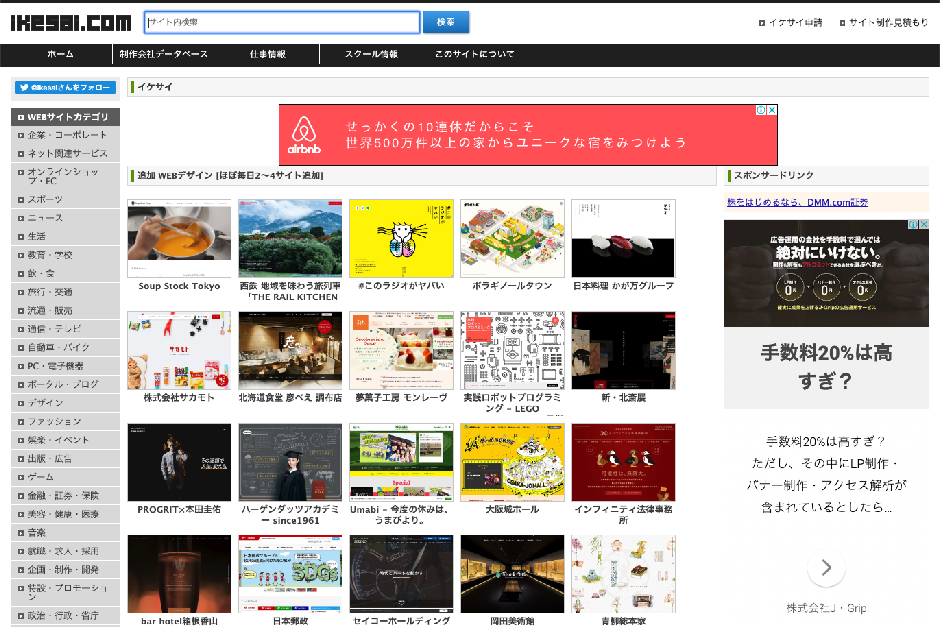Close the Airbnb banner ad
Screen dimensions: 940x627
point(772,110)
